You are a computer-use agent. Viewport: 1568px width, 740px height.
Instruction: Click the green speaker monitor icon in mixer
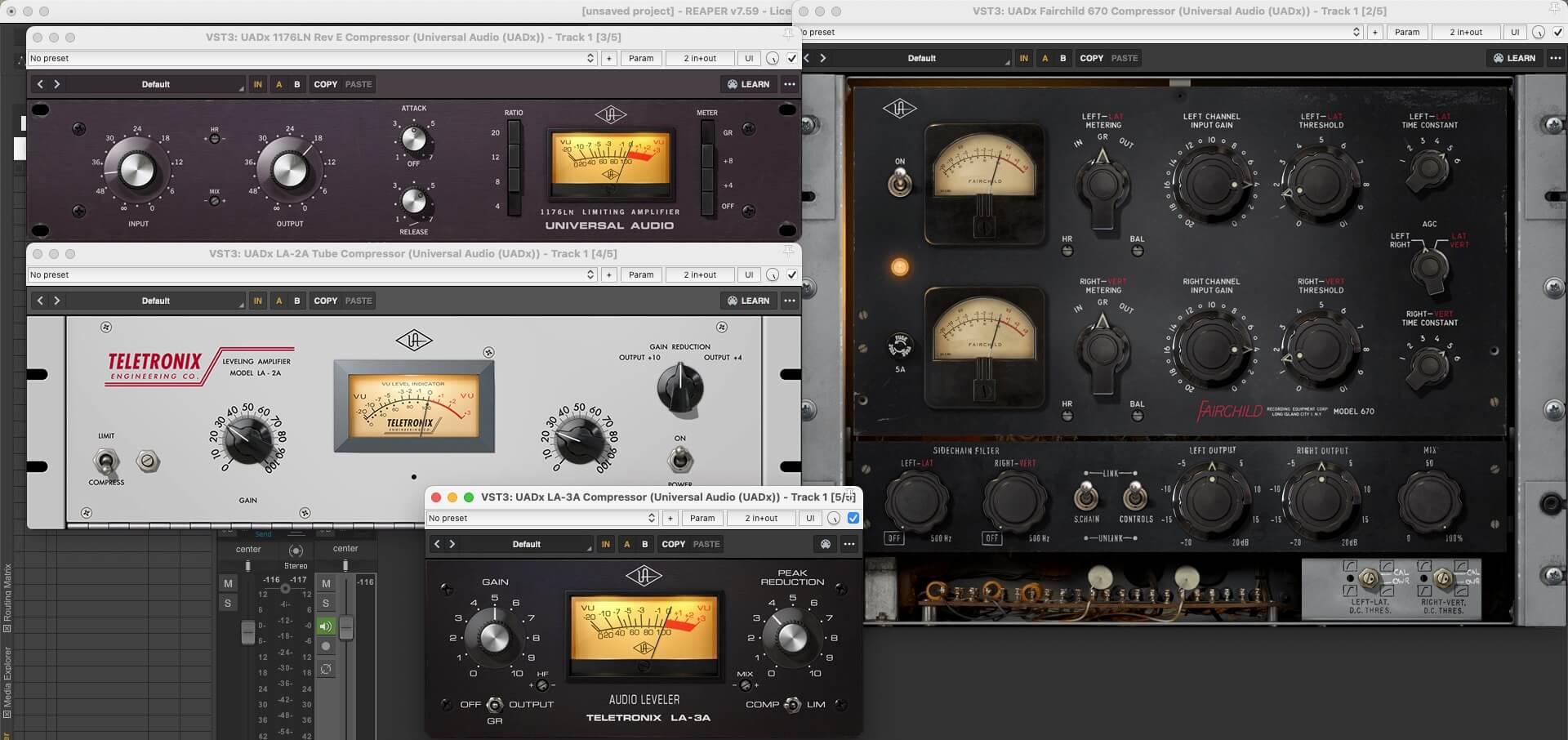tap(326, 626)
